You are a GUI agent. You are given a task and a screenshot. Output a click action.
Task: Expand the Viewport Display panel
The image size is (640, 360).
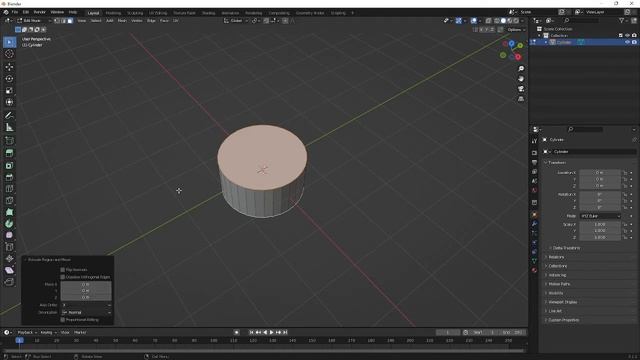562,302
